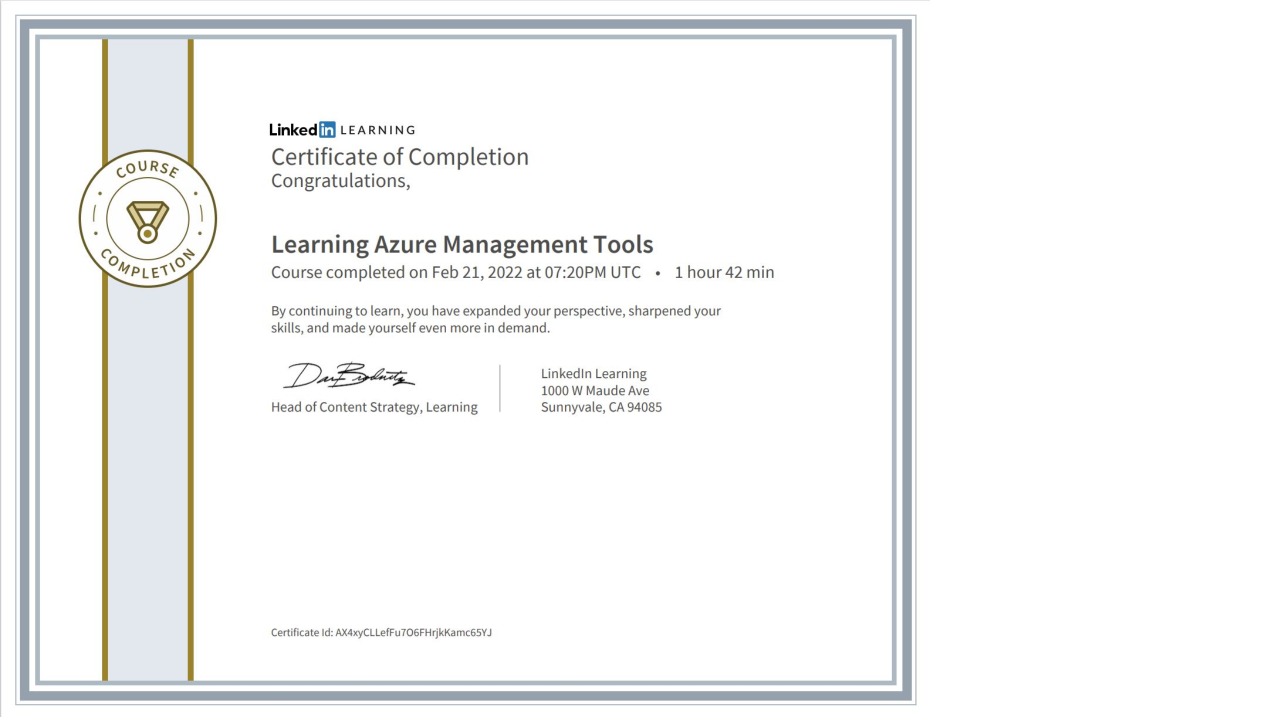Click the handwritten signature

coord(349,377)
